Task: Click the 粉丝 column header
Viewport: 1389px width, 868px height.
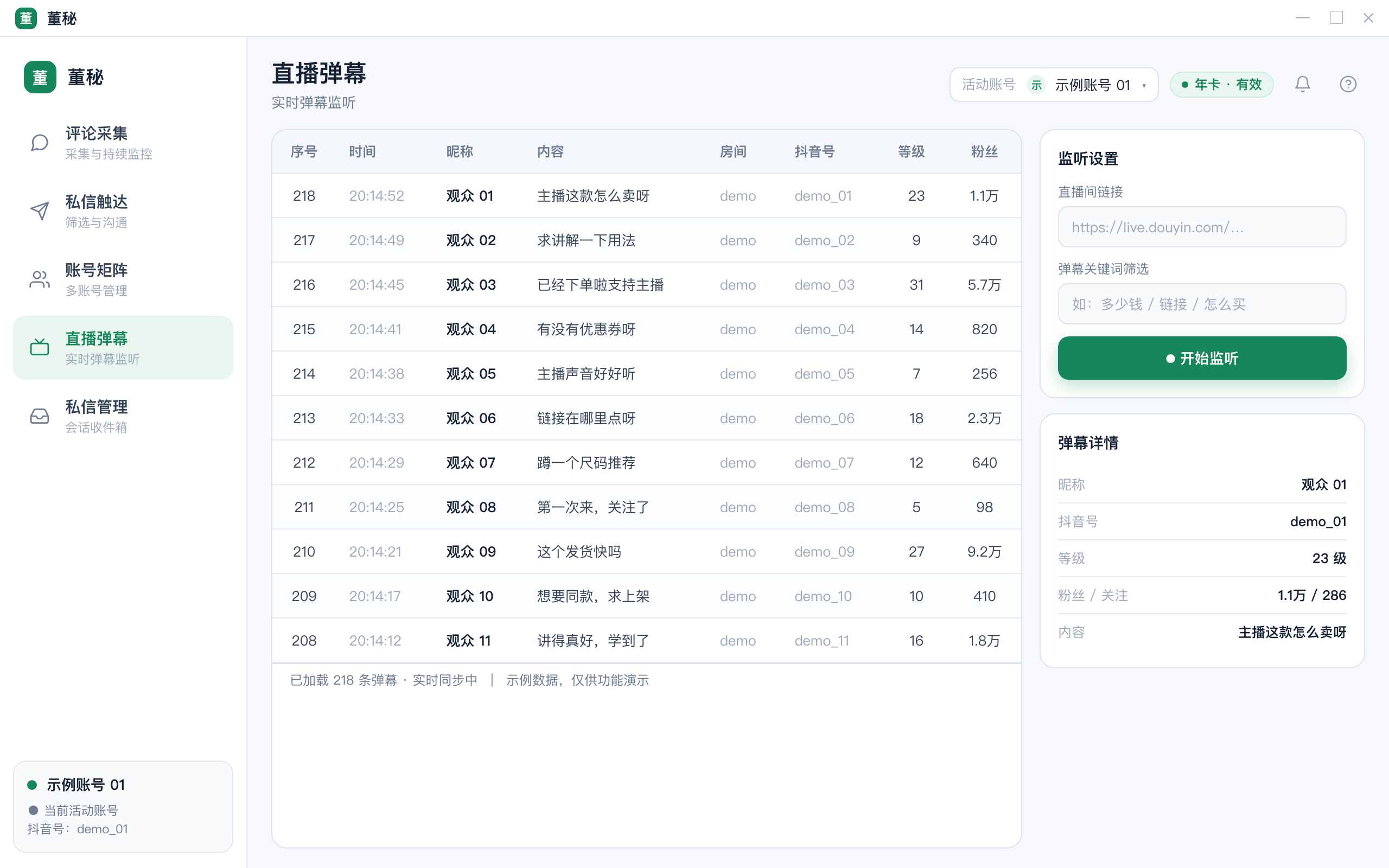Action: point(984,151)
